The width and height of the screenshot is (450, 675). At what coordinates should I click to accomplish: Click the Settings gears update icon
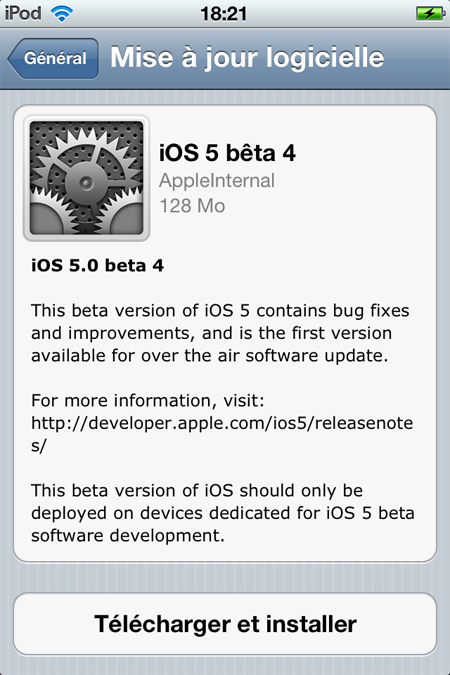click(x=87, y=178)
